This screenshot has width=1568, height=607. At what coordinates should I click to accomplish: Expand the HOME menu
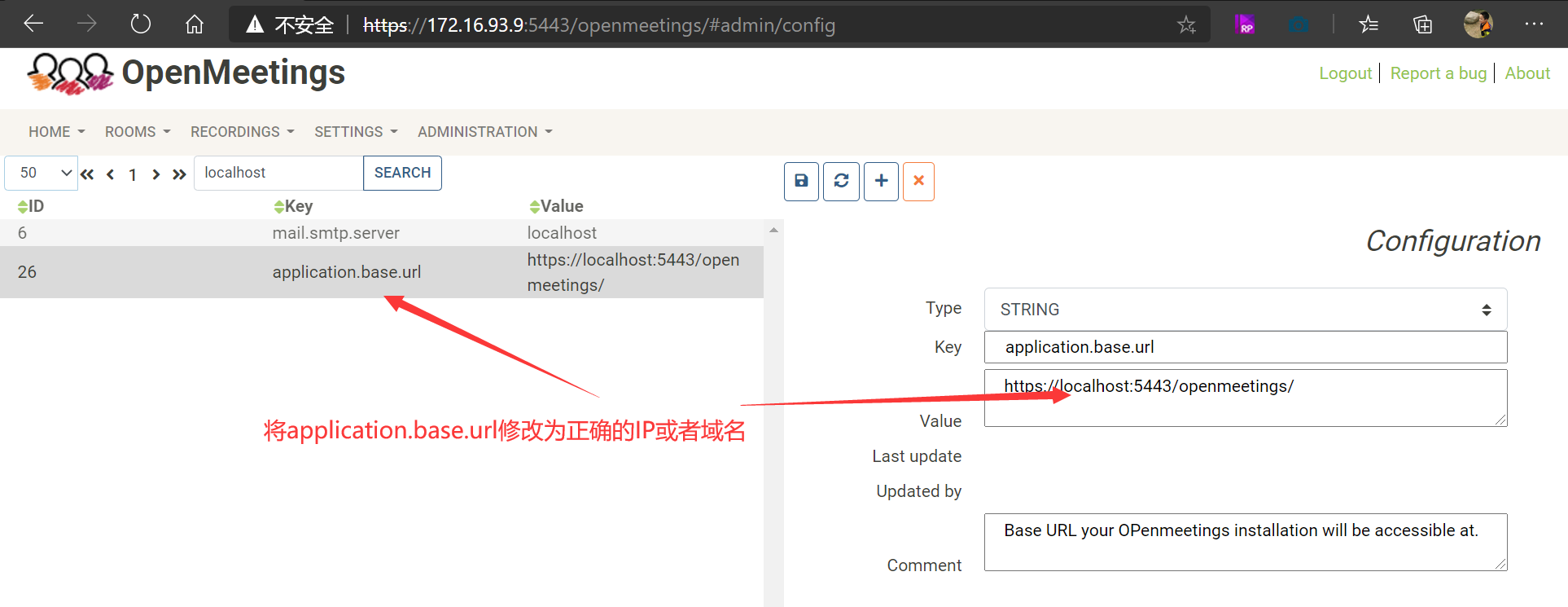click(56, 132)
